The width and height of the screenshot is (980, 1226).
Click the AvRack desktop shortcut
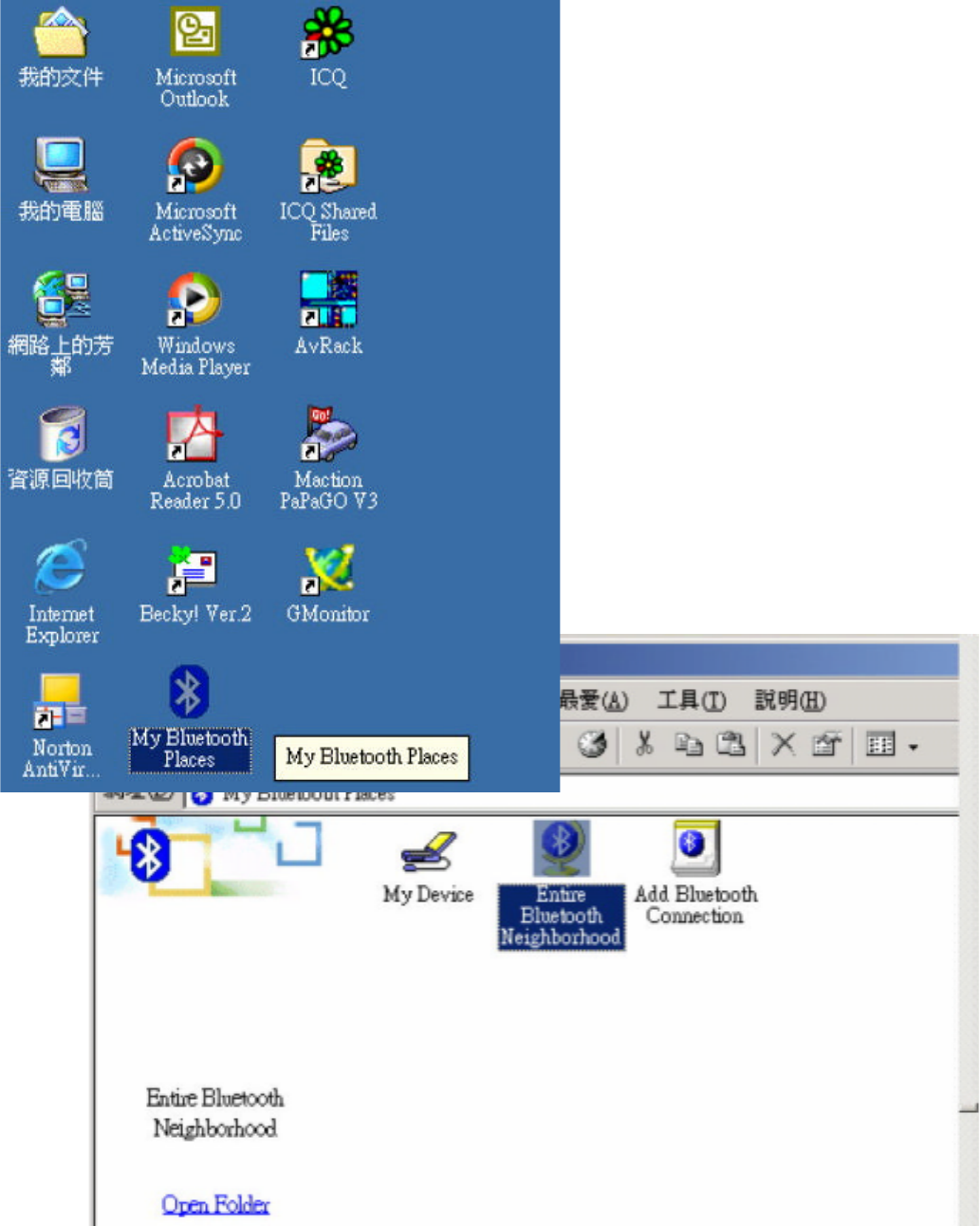328,313
